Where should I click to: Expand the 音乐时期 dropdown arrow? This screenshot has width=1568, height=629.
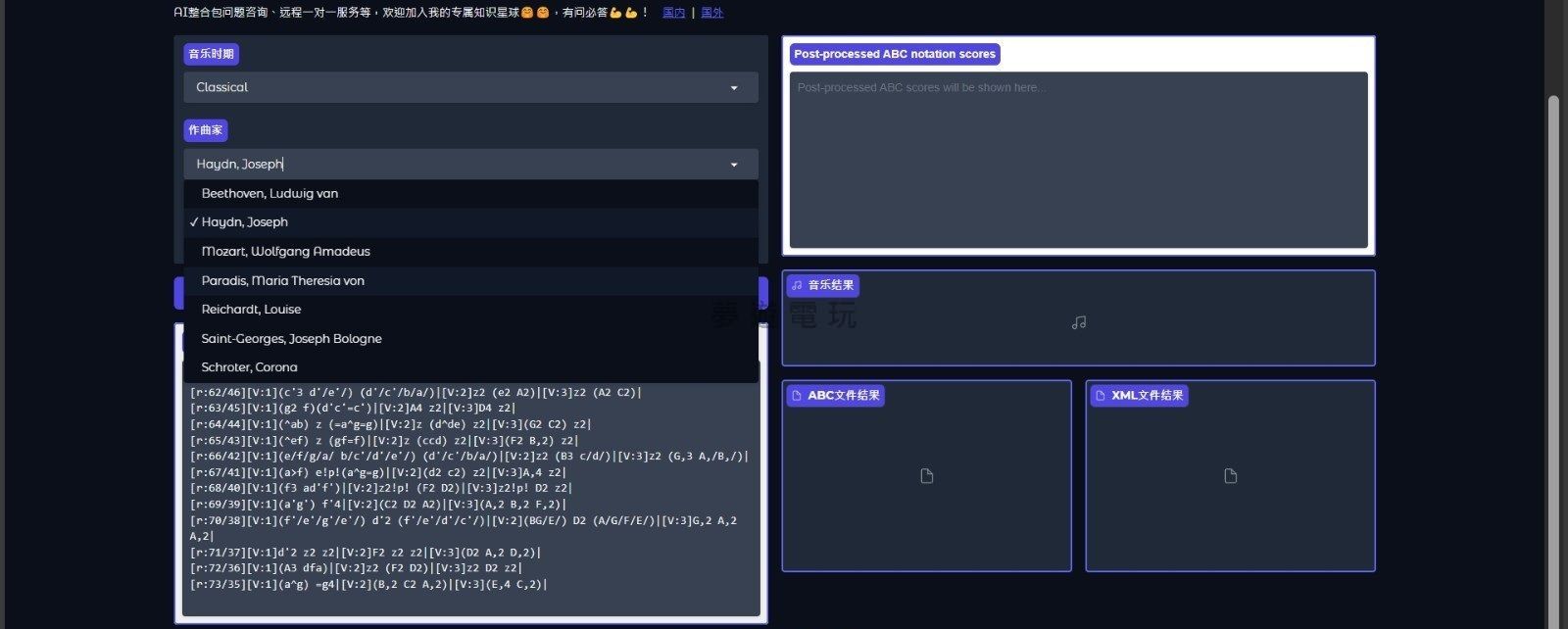(734, 88)
